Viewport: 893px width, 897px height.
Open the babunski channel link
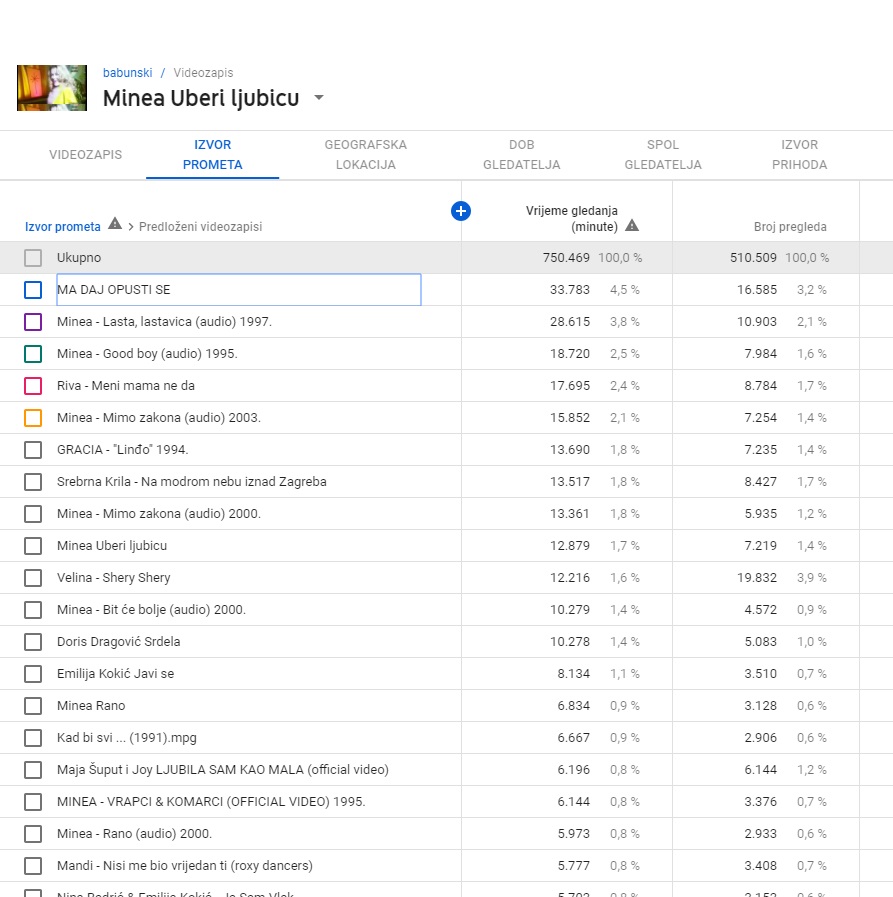[128, 73]
